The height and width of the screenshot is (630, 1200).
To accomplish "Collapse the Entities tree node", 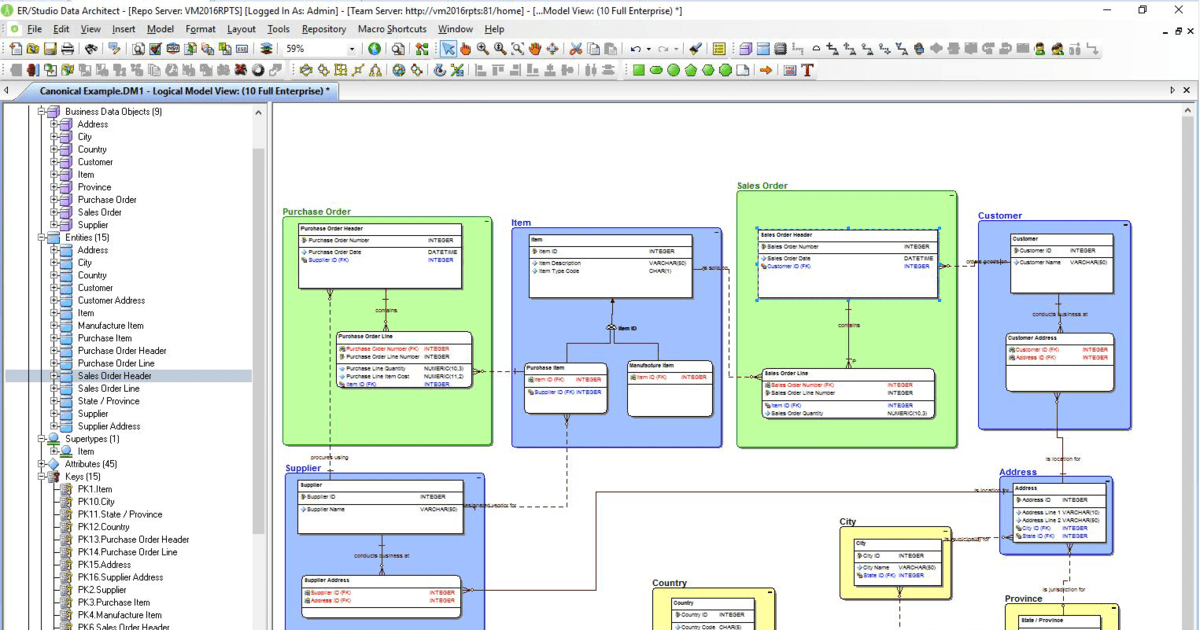I will pos(42,237).
